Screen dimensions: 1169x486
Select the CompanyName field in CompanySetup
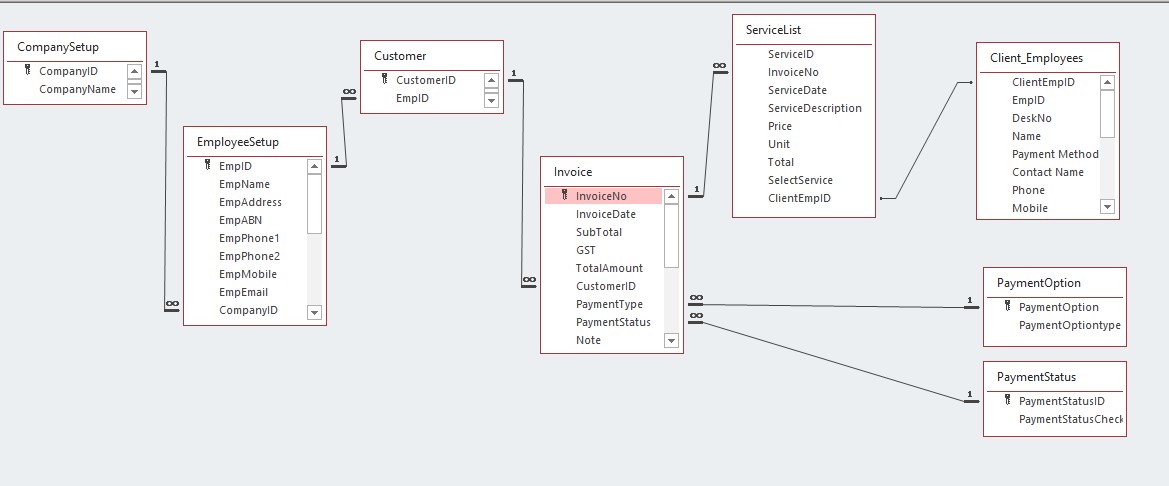tap(77, 89)
